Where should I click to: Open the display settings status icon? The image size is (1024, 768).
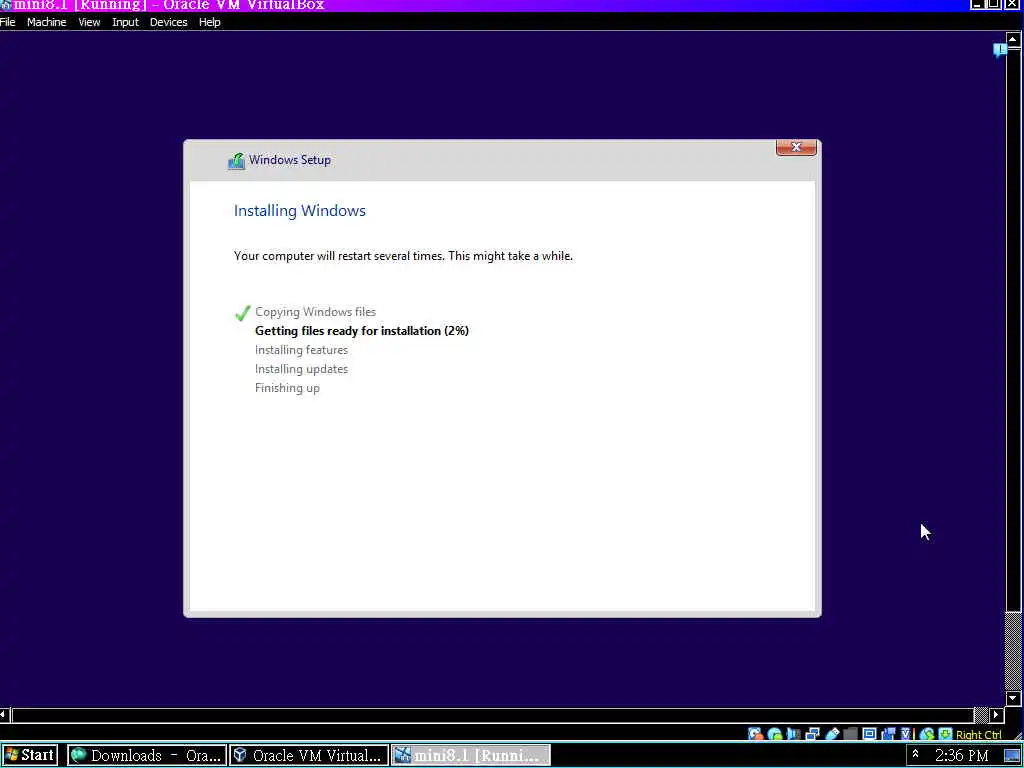869,734
